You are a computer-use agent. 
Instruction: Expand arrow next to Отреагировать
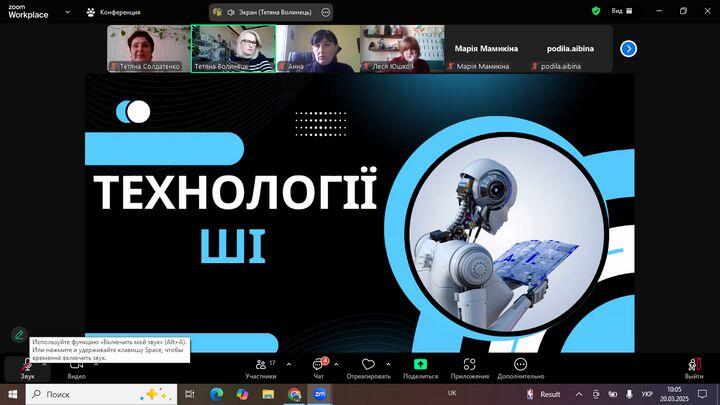tap(388, 364)
